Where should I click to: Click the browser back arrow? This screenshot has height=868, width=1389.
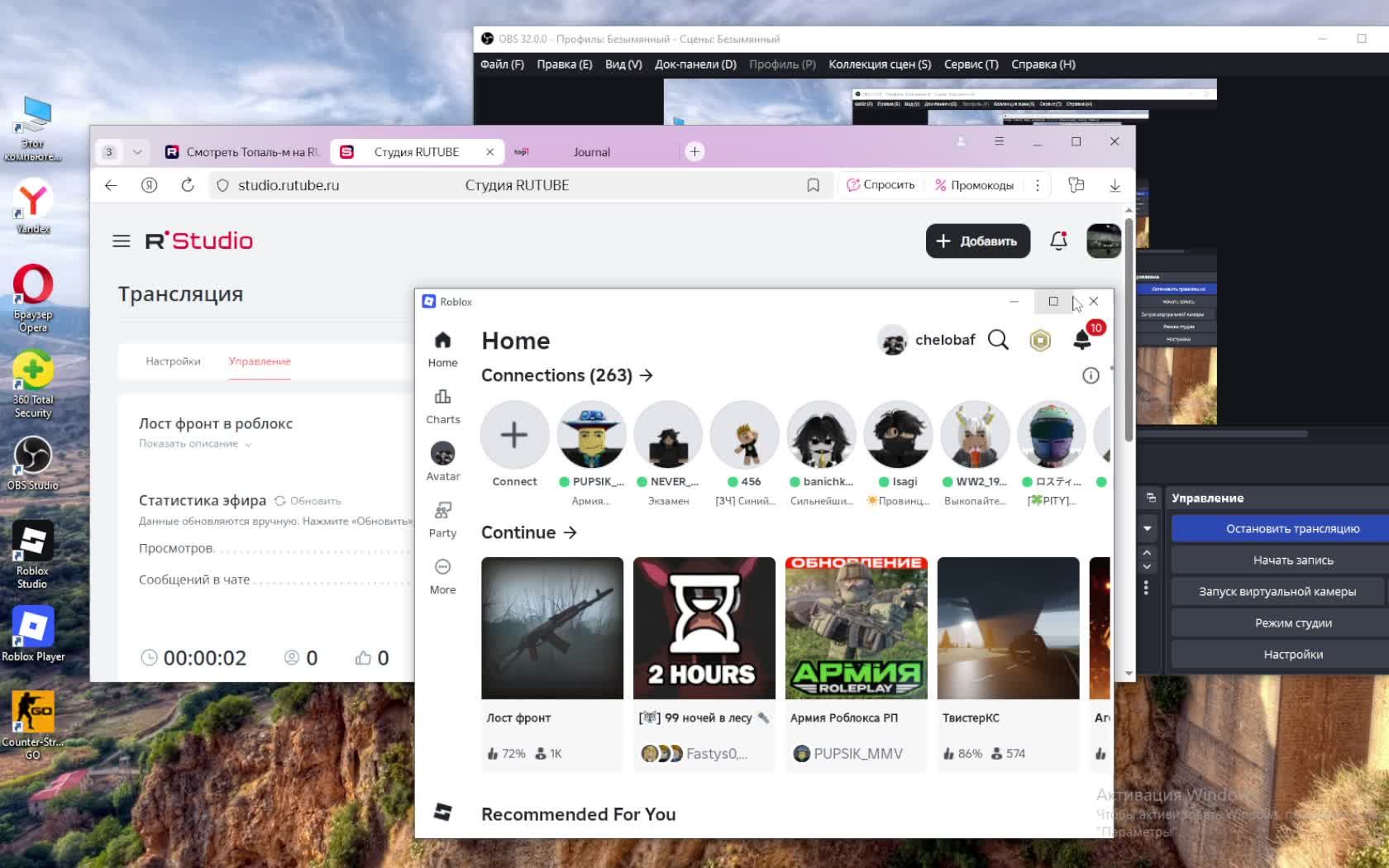(x=111, y=185)
